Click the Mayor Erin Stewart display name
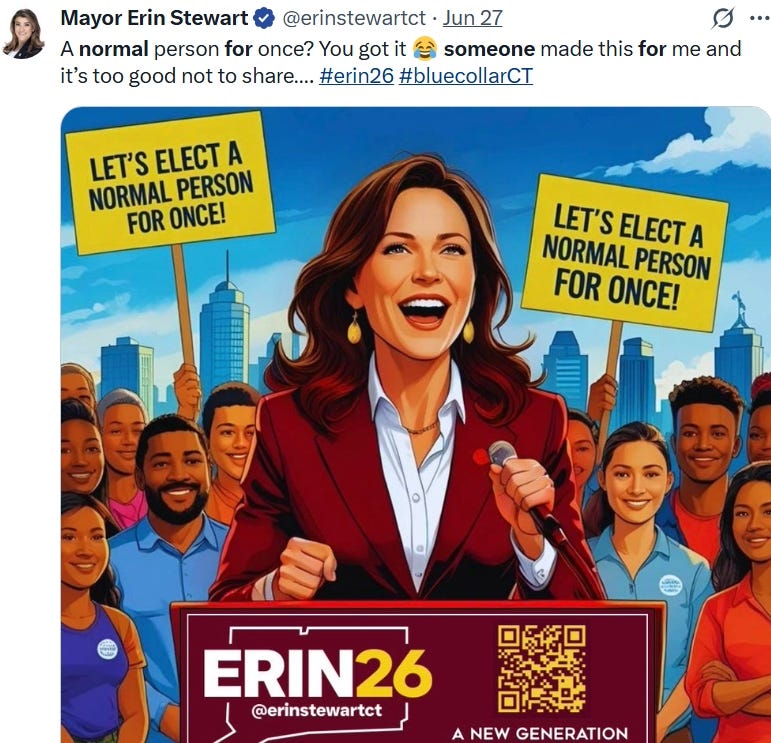Screen dimensions: 771x743 tap(154, 18)
